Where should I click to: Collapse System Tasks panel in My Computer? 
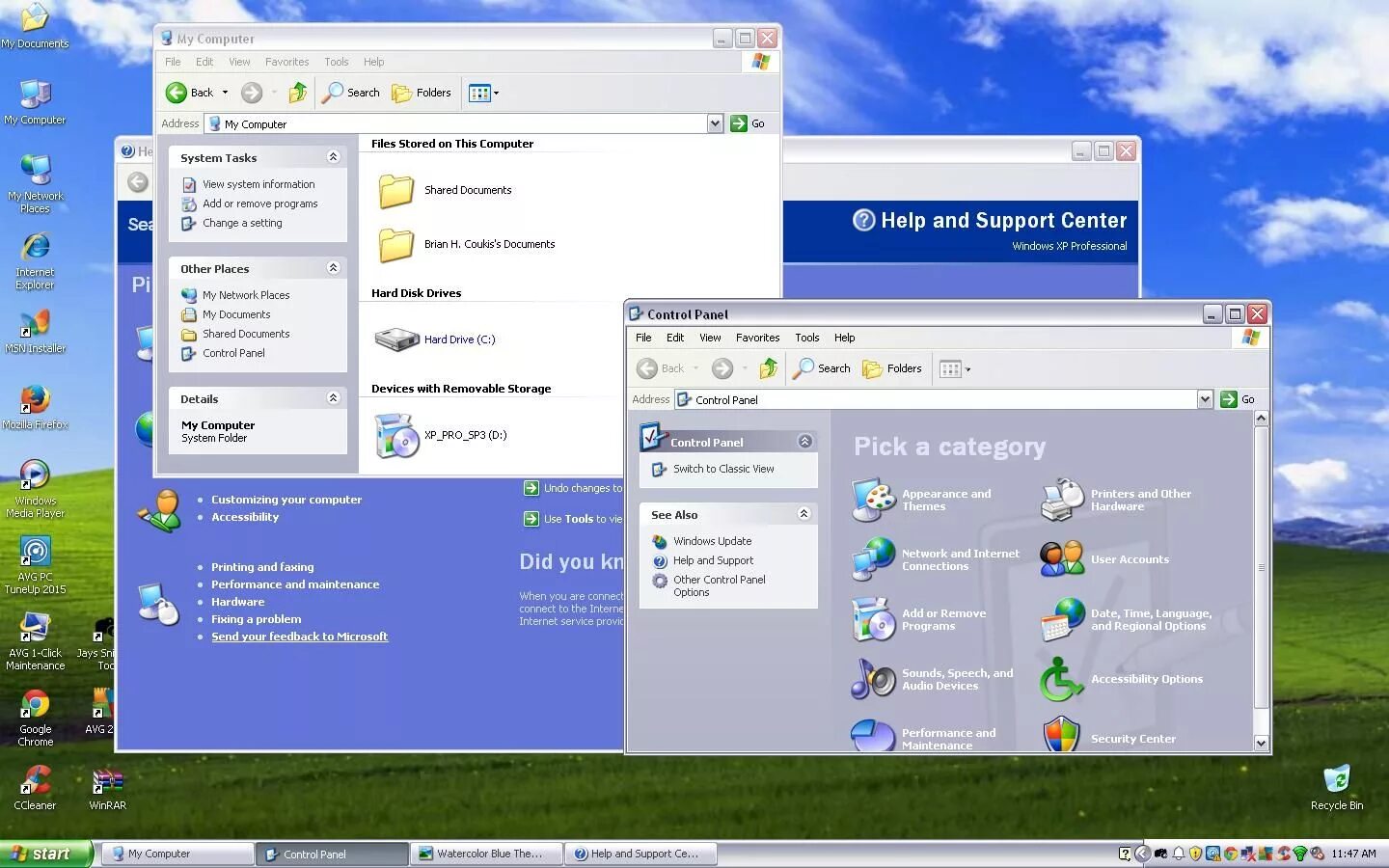coord(333,157)
